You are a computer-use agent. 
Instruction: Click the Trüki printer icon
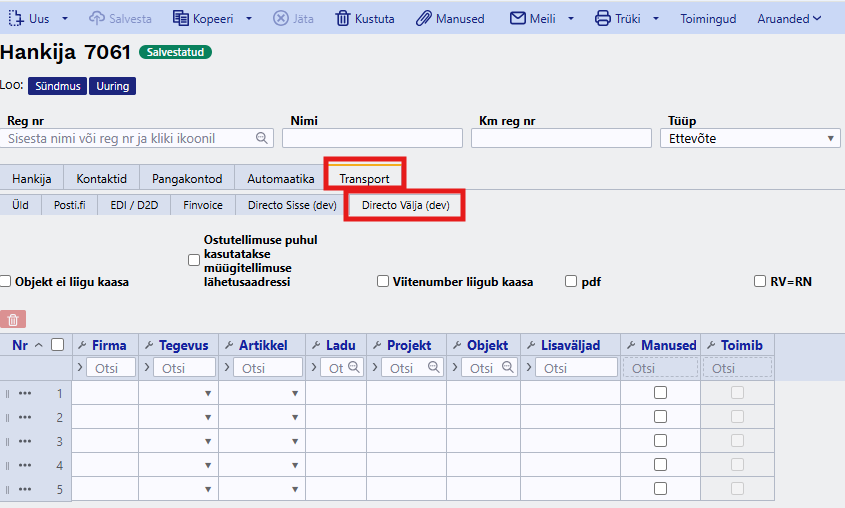[x=602, y=18]
